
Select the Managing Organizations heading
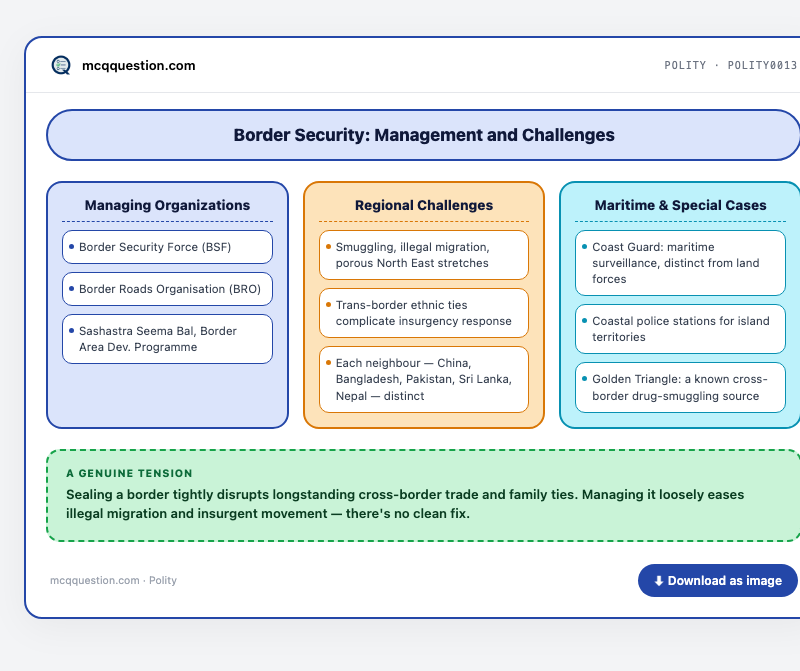pyautogui.click(x=167, y=205)
